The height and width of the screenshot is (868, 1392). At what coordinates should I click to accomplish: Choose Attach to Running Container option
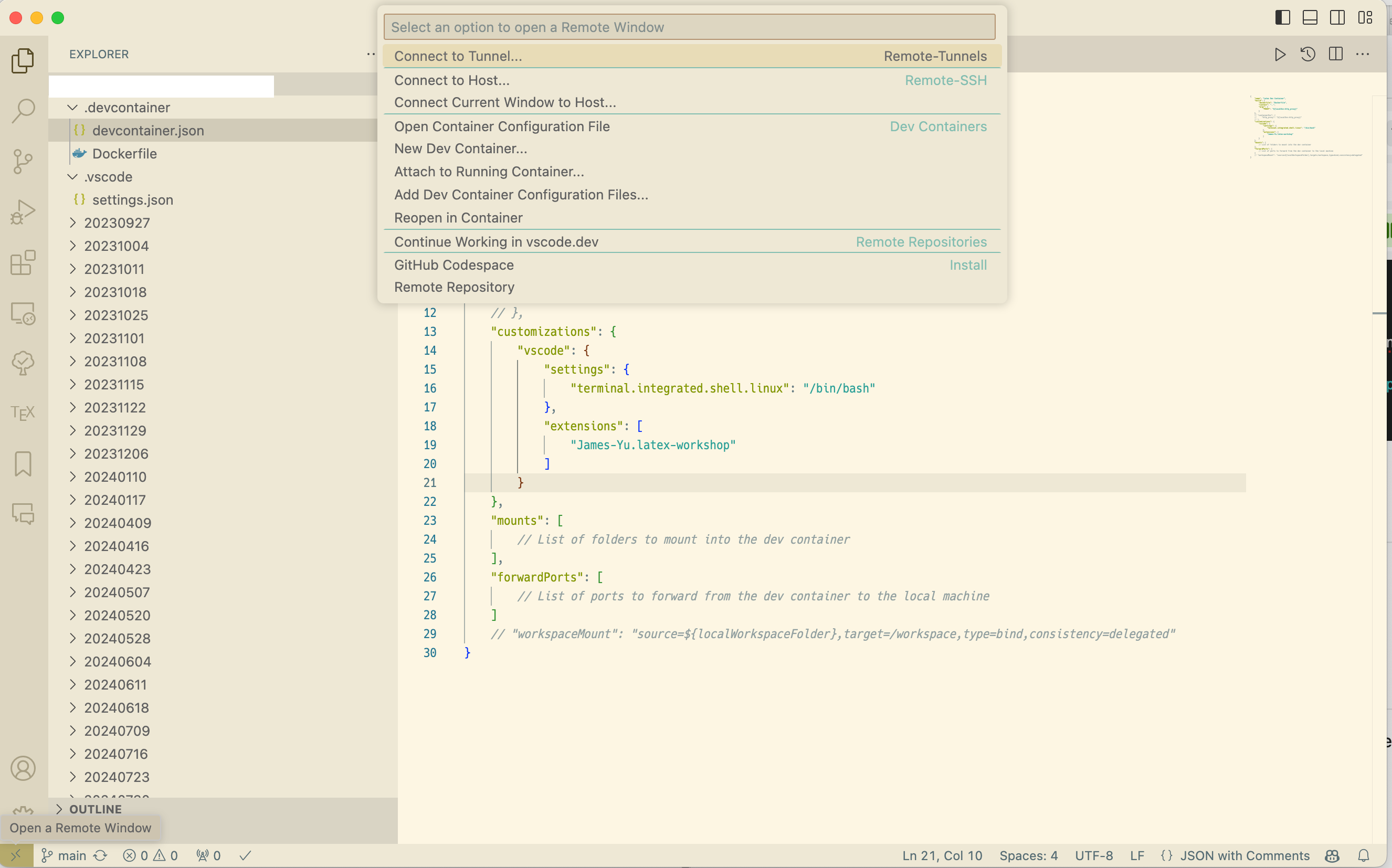[x=489, y=172]
